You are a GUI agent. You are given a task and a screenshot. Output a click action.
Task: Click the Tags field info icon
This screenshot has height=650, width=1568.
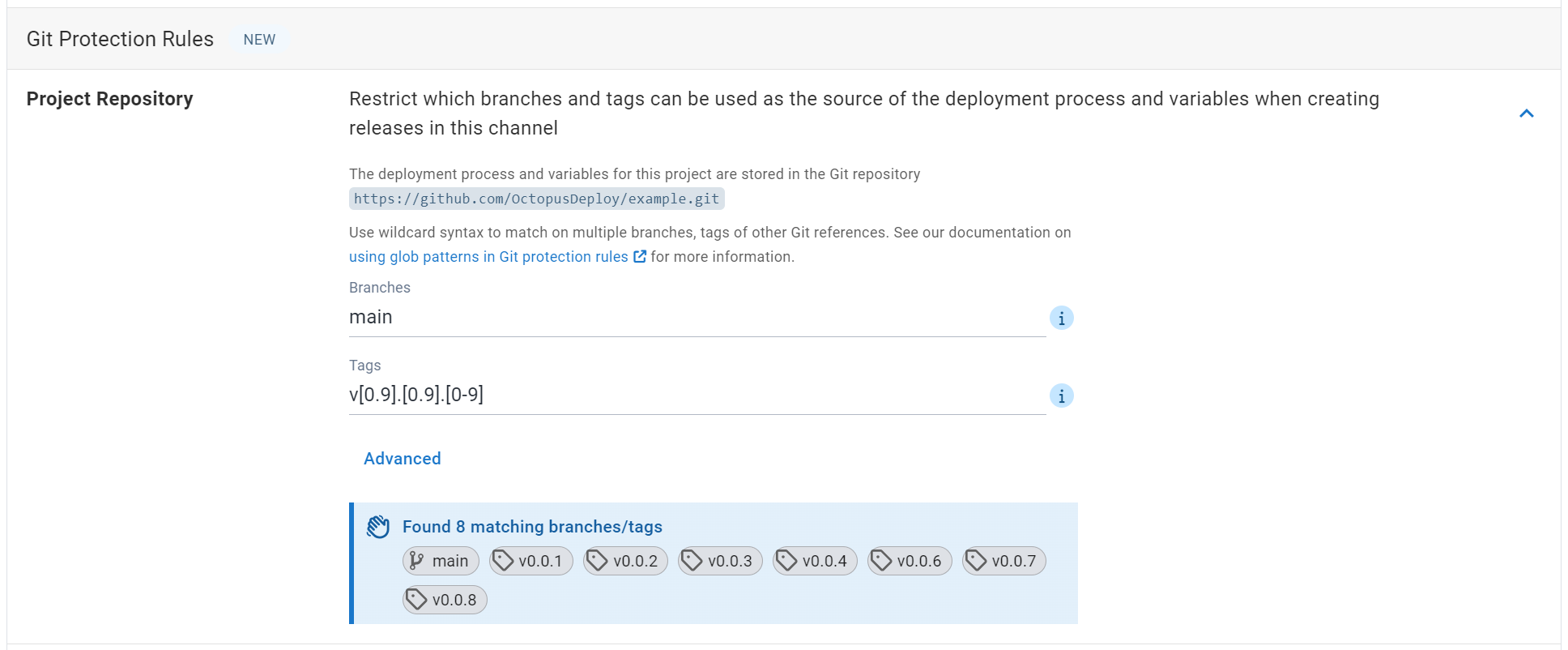[1061, 396]
